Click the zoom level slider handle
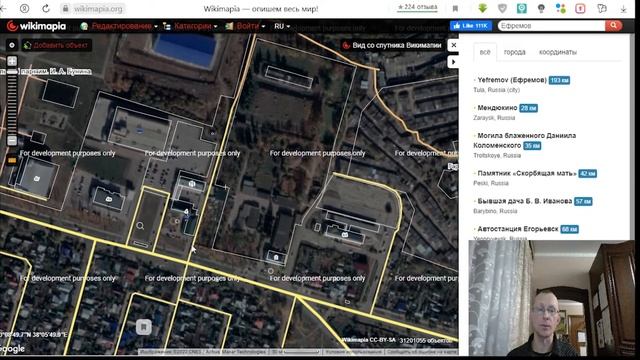Screen dimensions: 640x360 [12, 71]
